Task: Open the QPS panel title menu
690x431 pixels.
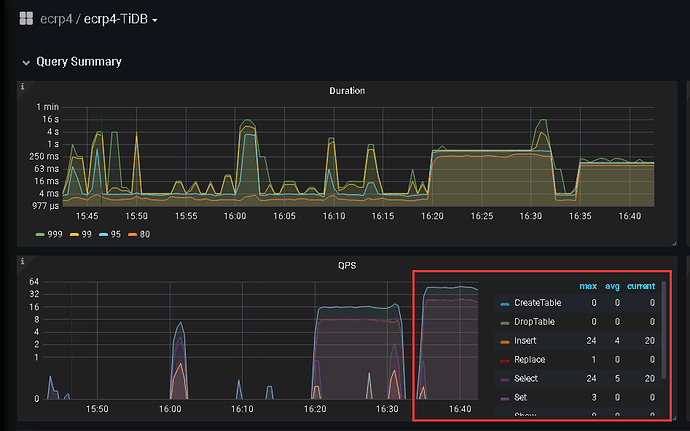Action: click(347, 266)
